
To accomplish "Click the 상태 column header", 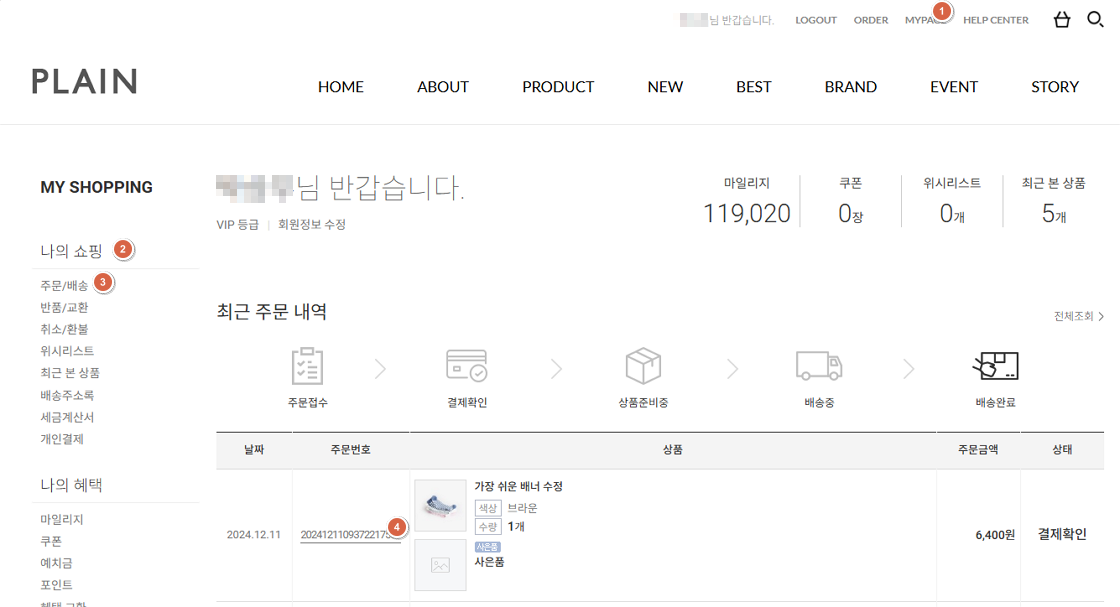I will click(1062, 450).
